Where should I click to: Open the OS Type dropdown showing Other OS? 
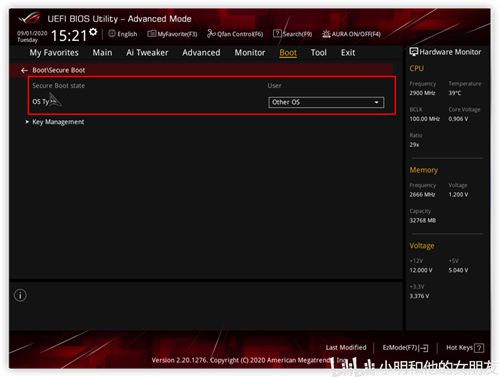(326, 102)
